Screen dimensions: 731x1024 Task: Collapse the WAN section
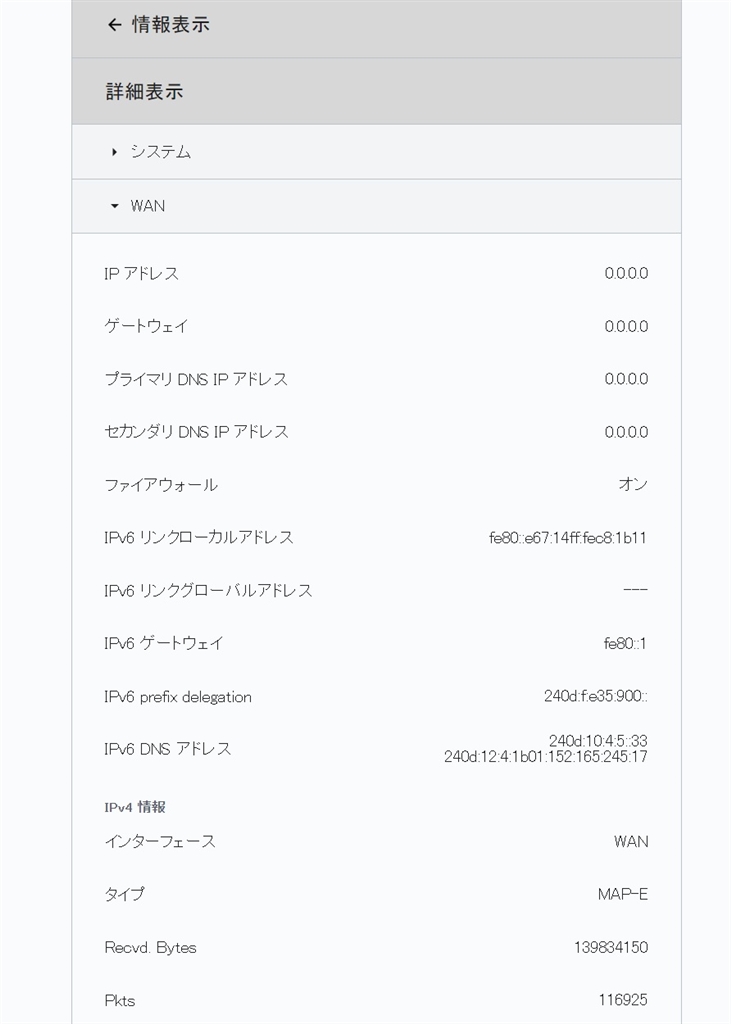pos(147,206)
